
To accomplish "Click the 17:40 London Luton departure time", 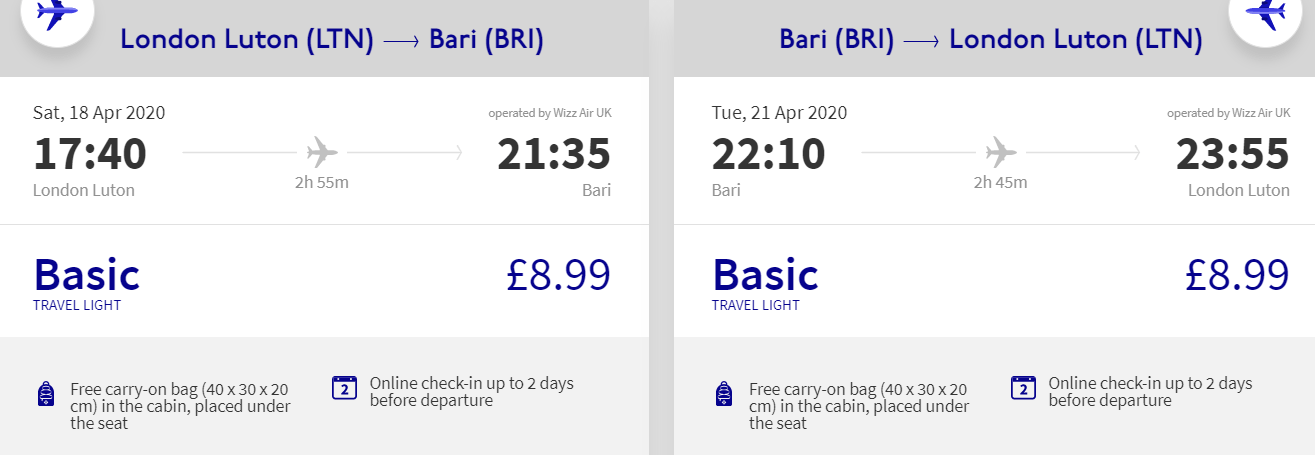I will 90,154.
